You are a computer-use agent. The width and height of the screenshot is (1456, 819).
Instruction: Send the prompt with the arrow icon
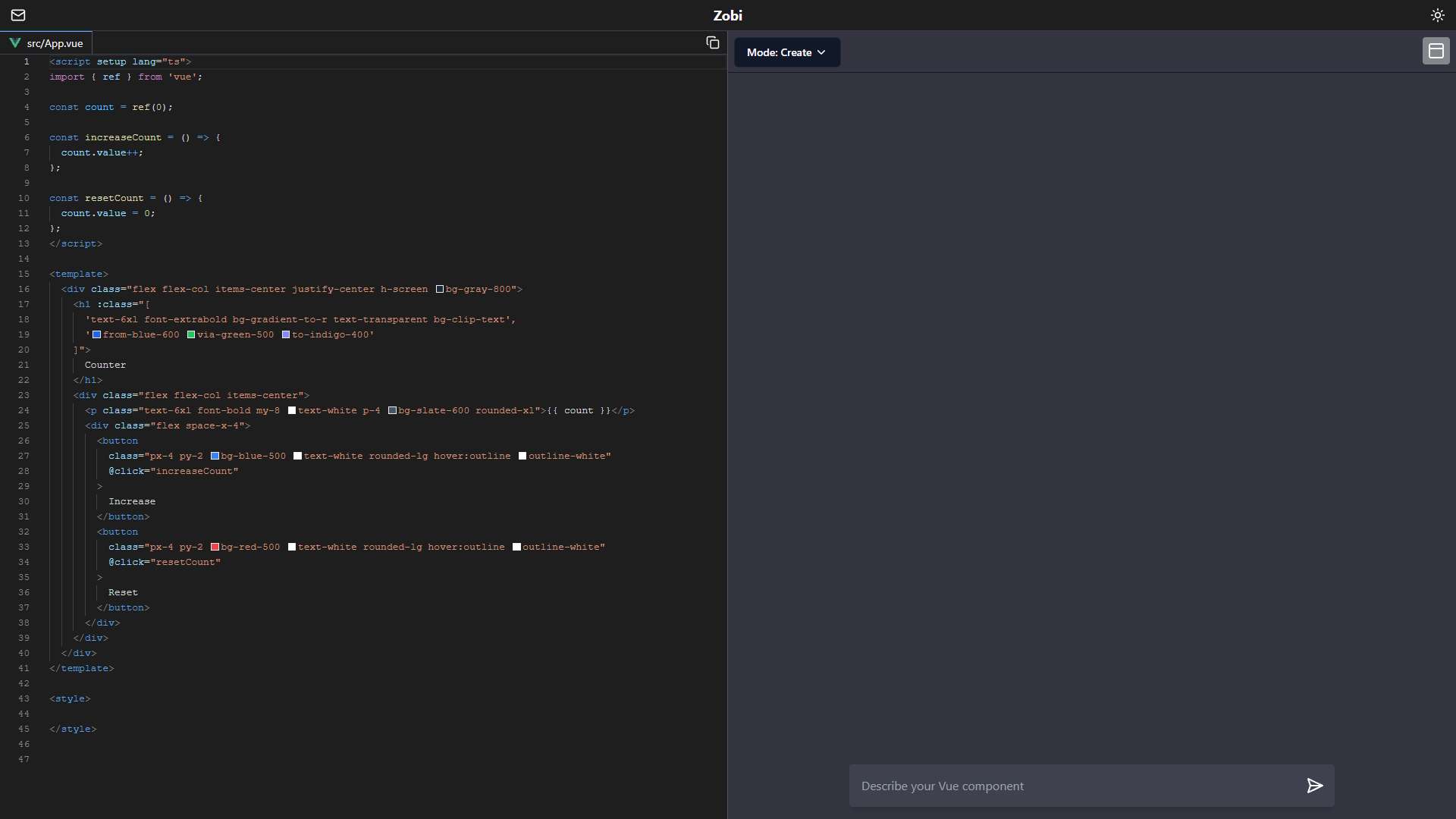tap(1314, 786)
